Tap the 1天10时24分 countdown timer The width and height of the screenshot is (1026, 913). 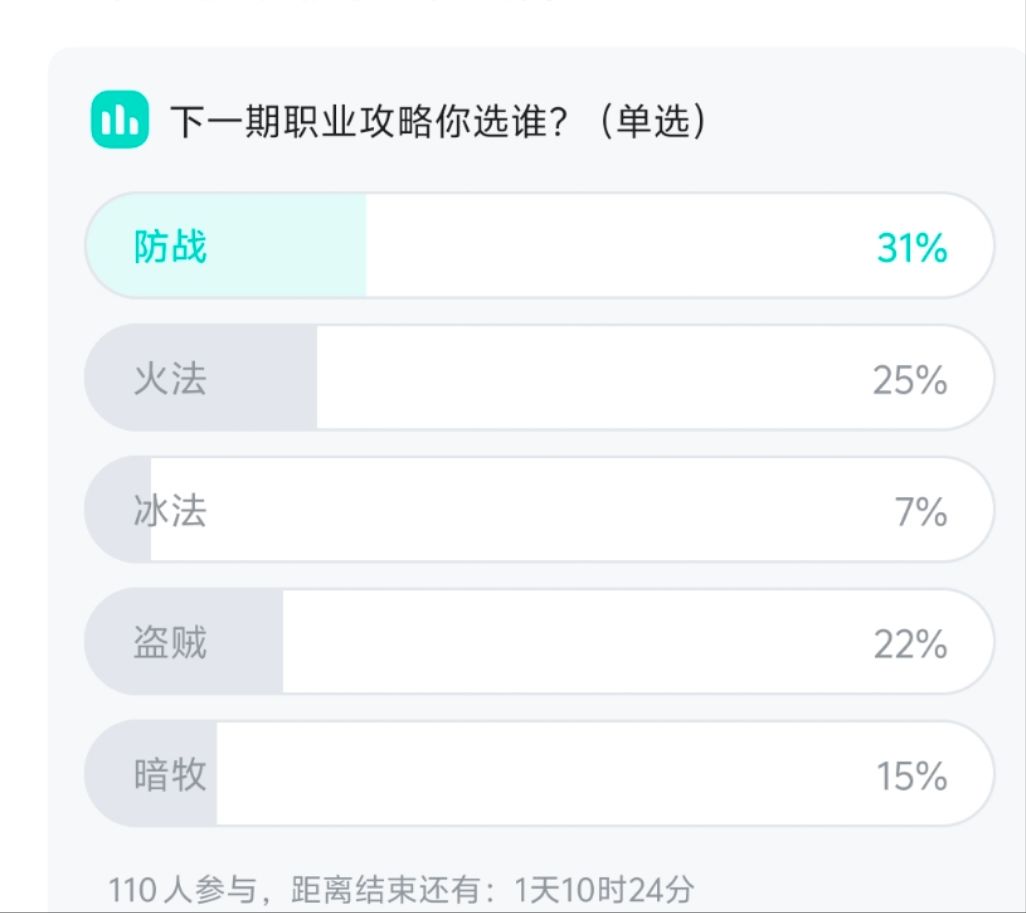pos(604,888)
